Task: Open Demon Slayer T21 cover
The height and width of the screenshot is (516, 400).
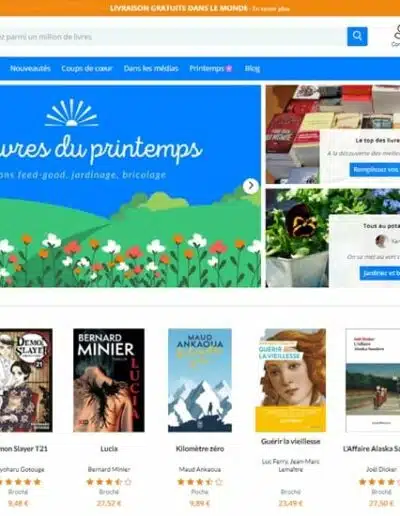Action: [26, 380]
